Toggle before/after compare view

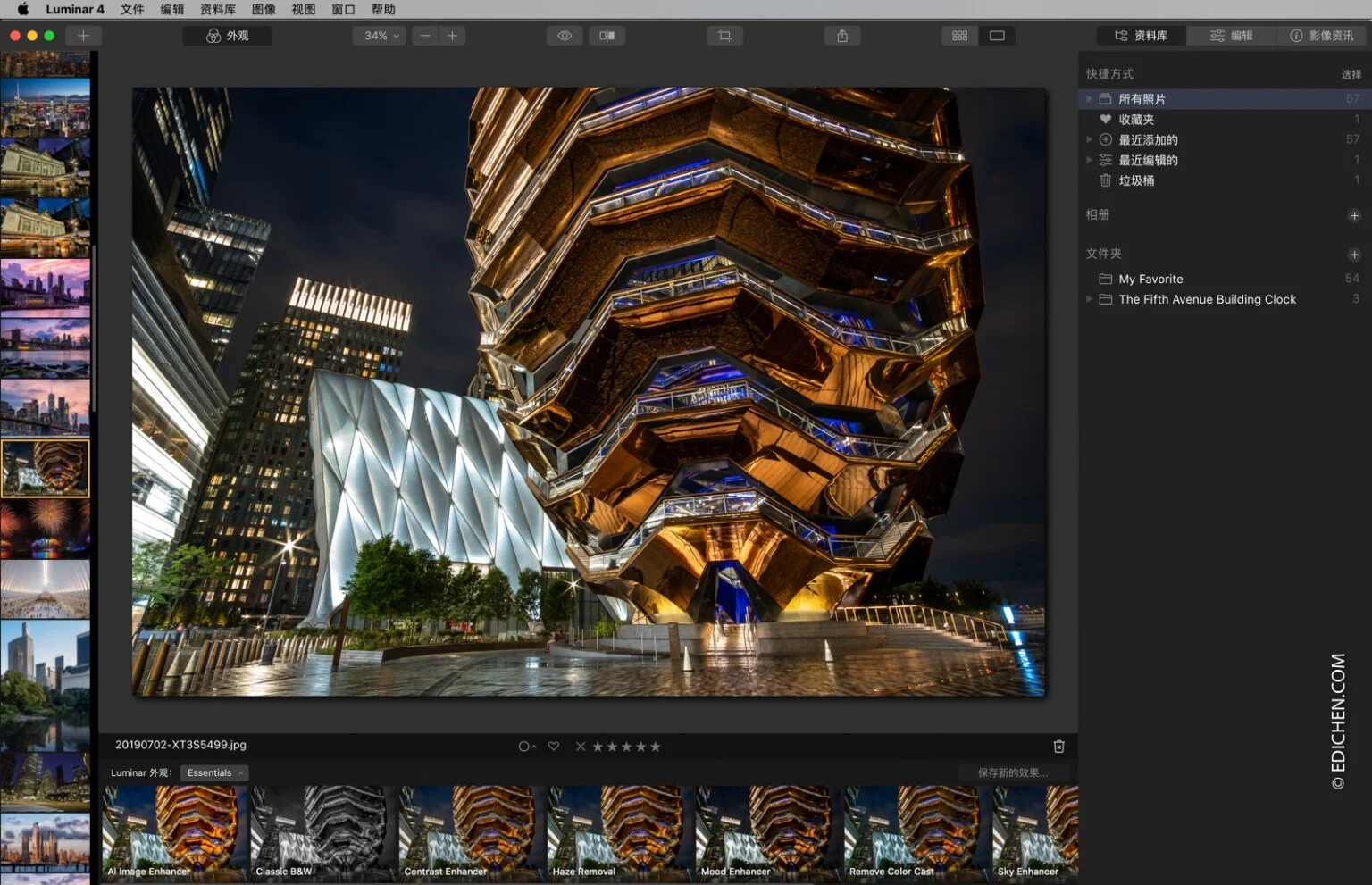[607, 36]
